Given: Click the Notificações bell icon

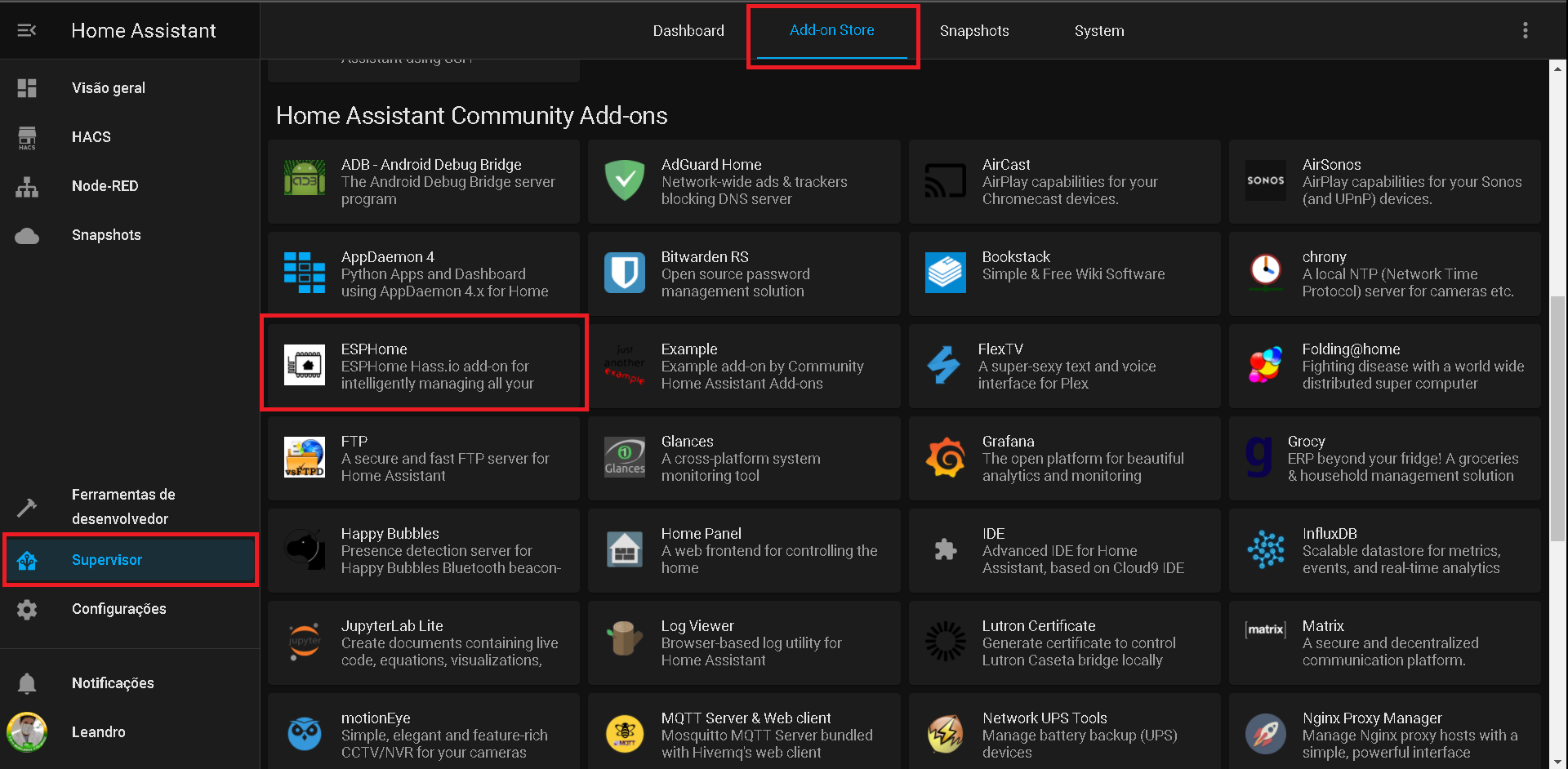Looking at the screenshot, I should pyautogui.click(x=27, y=683).
